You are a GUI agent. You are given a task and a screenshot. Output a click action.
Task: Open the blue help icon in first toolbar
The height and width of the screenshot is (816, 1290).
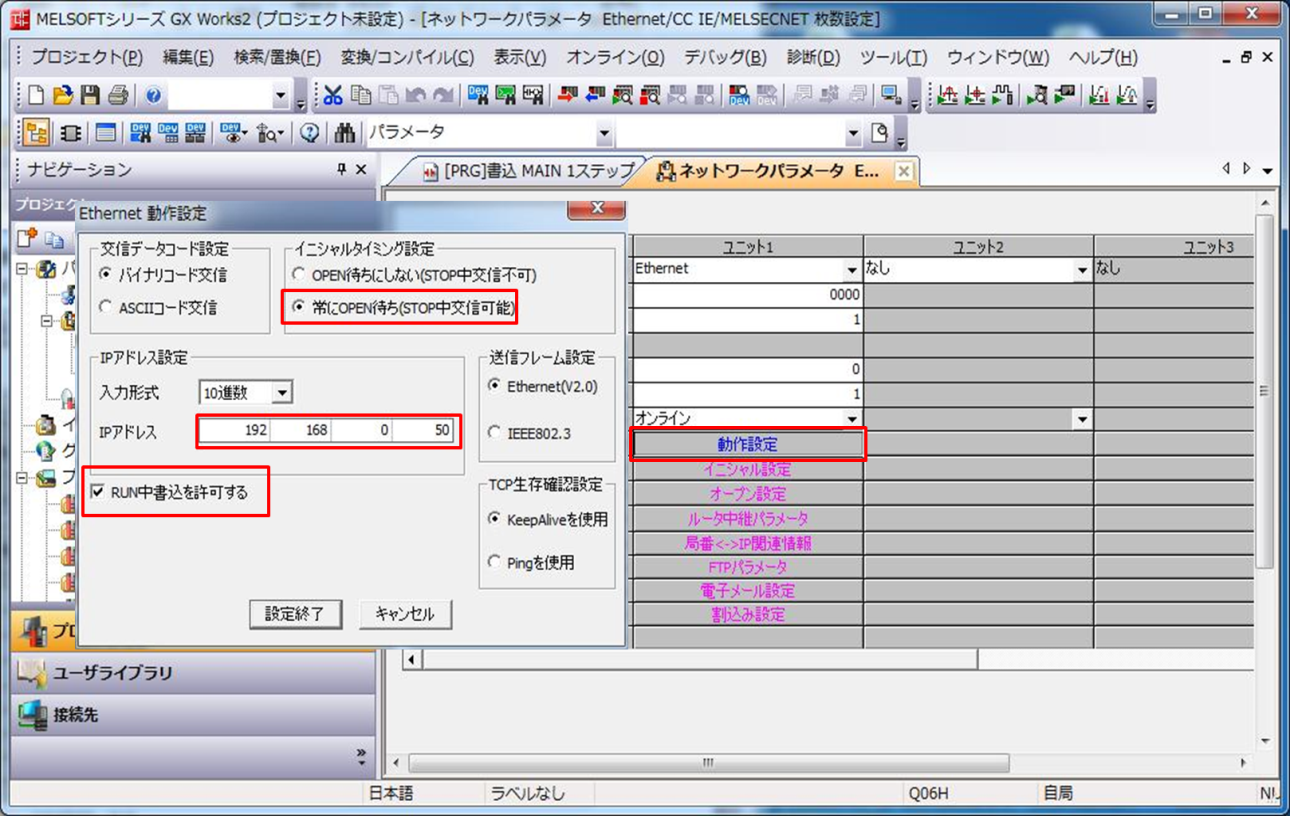pyautogui.click(x=153, y=95)
